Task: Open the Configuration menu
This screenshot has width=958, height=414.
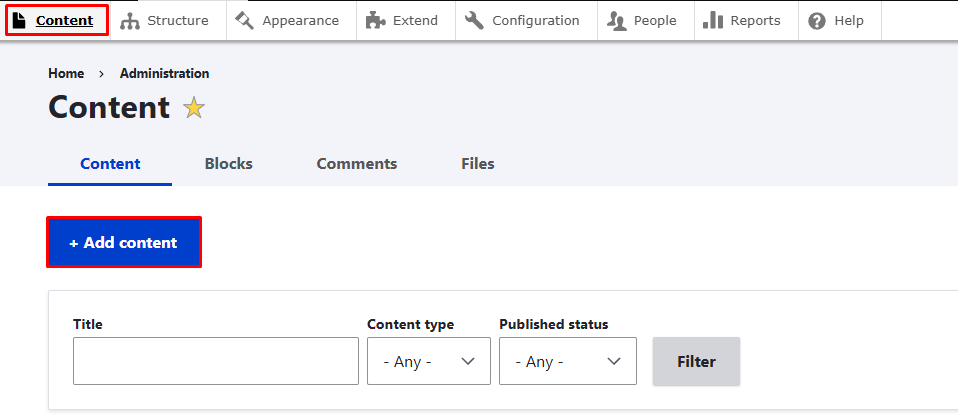Action: (526, 21)
